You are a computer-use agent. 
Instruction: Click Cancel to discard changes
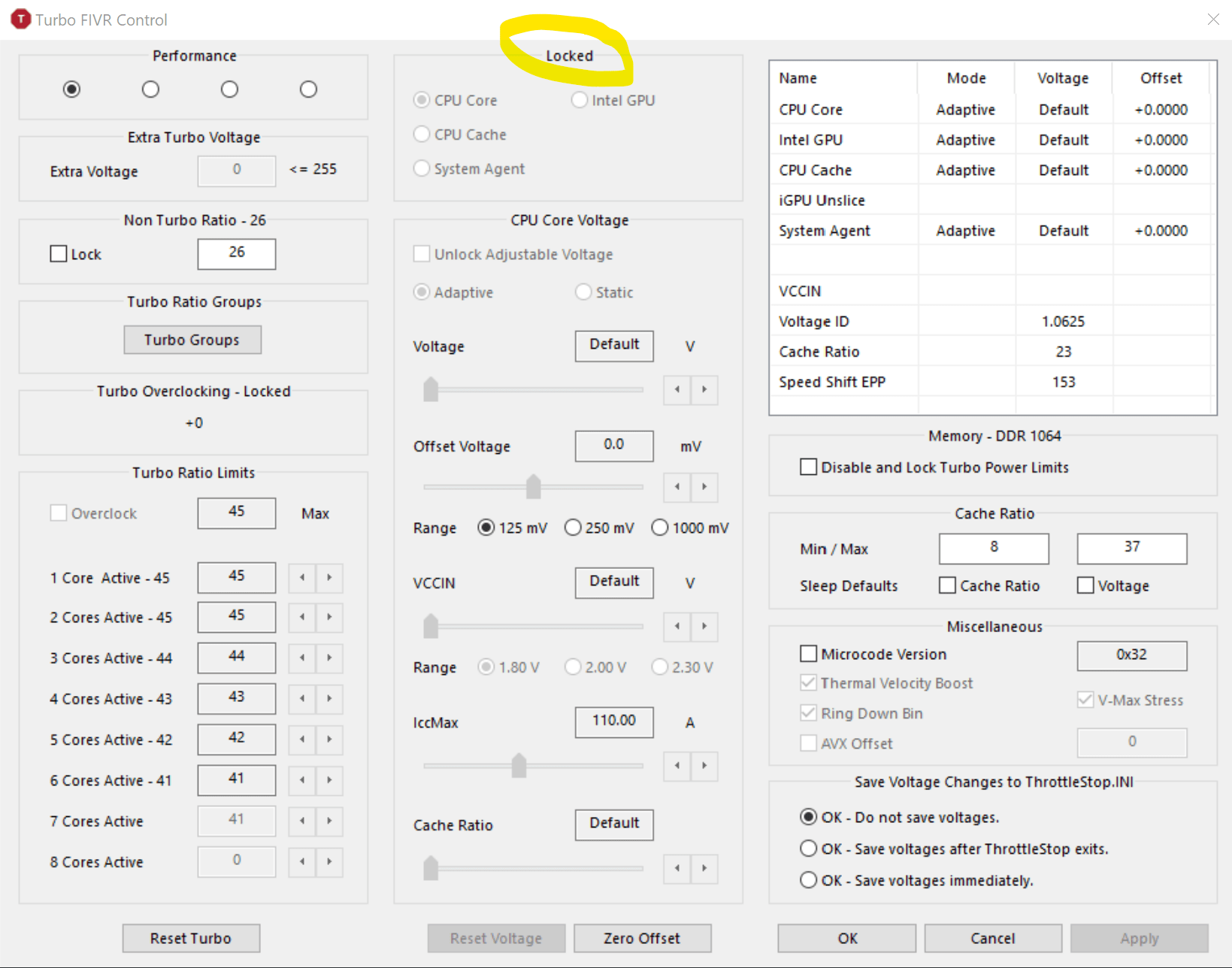993,938
